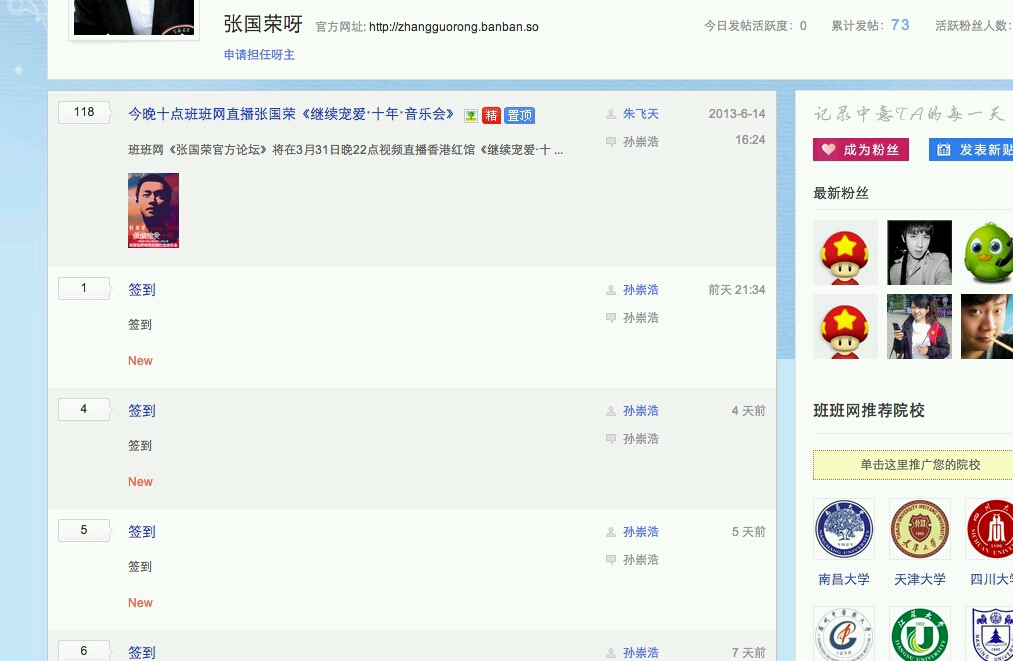Click 单击这里推广您的院校 banner
Image resolution: width=1013 pixels, height=661 pixels.
click(x=913, y=465)
